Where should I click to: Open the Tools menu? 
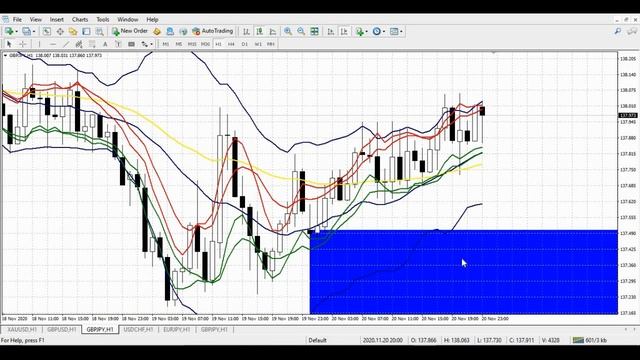102,19
